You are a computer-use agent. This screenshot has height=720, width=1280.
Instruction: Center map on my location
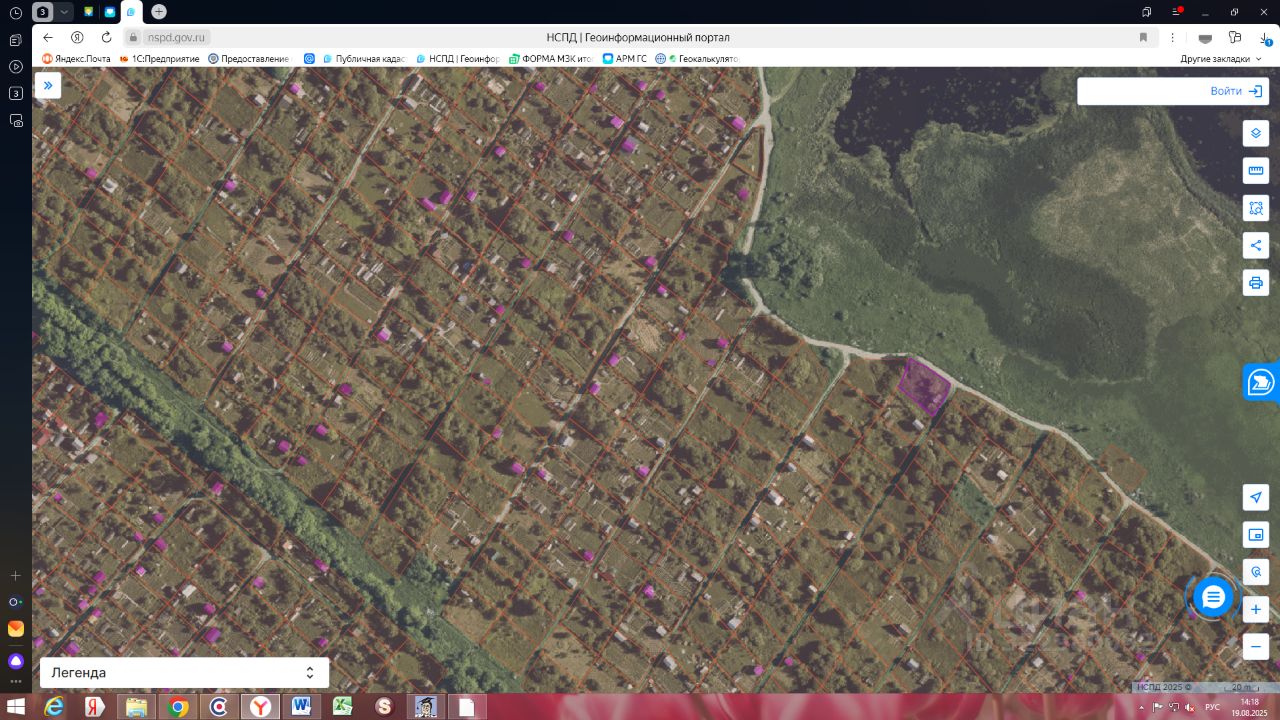(x=1256, y=498)
